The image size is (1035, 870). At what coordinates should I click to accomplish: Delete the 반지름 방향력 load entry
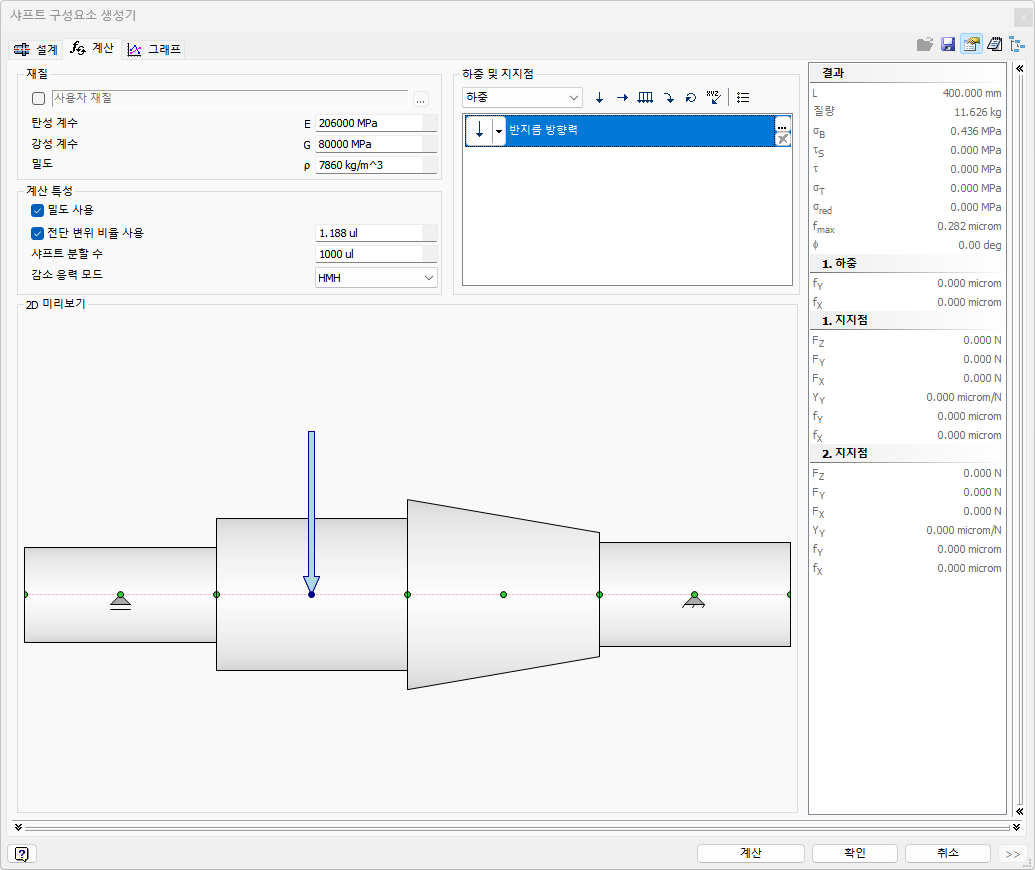(782, 139)
